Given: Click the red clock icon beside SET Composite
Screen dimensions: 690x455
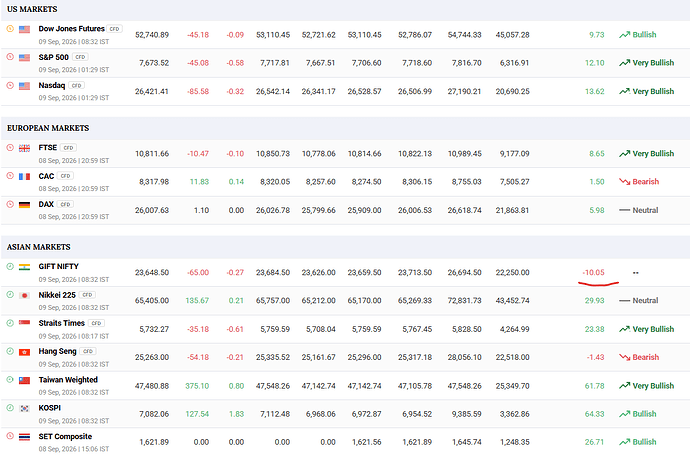Looking at the screenshot, I should (x=10, y=436).
